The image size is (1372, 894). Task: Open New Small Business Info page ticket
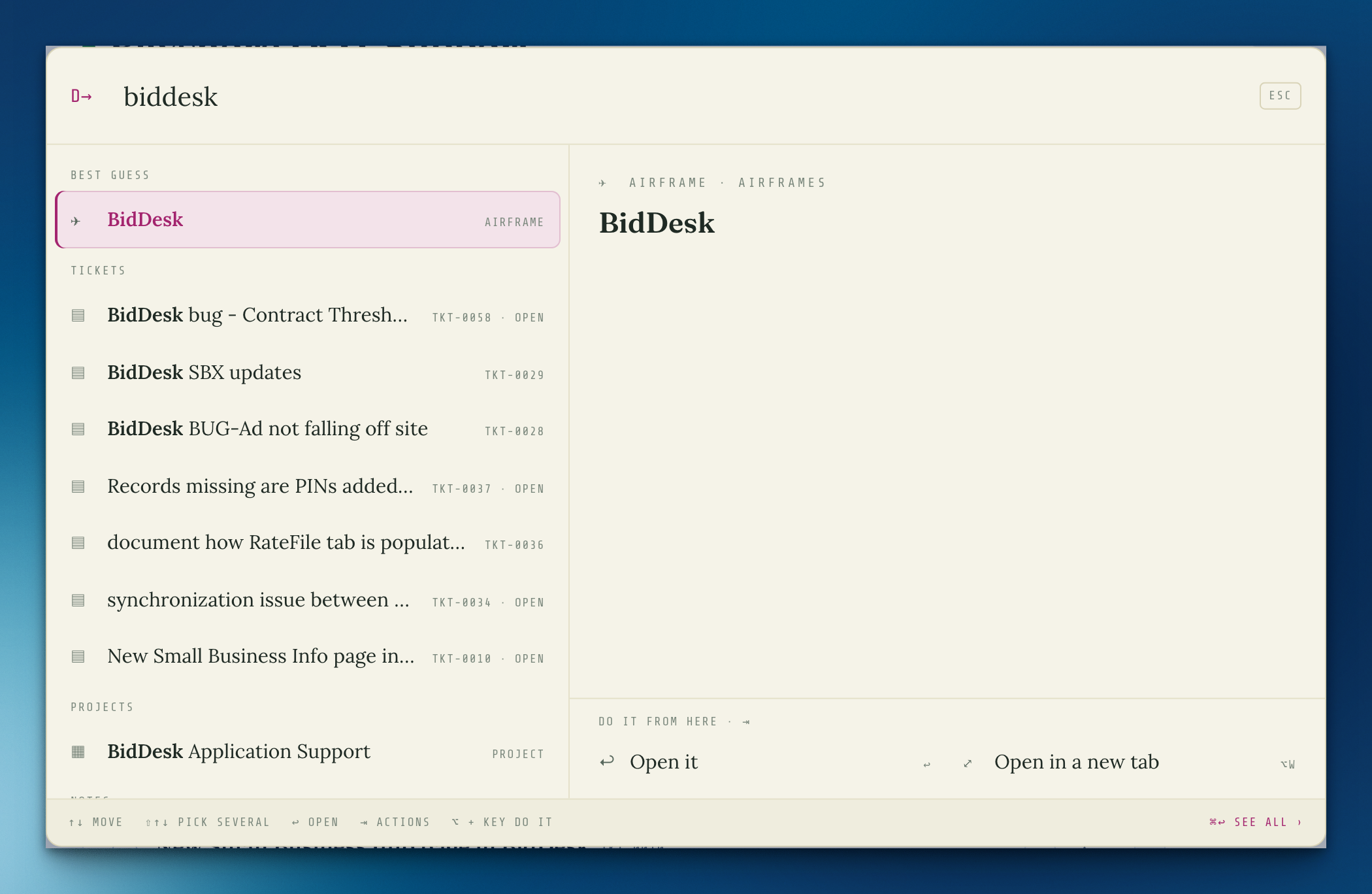pos(308,657)
